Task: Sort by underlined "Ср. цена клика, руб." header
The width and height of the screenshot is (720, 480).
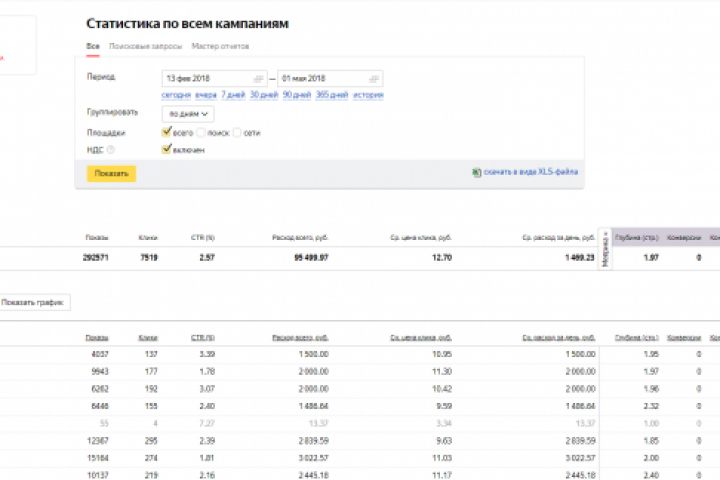Action: coord(421,338)
